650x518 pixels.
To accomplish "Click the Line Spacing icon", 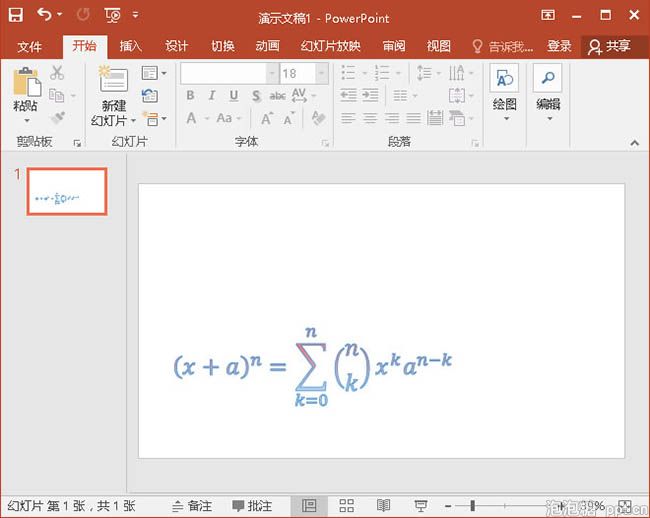I will [x=424, y=73].
